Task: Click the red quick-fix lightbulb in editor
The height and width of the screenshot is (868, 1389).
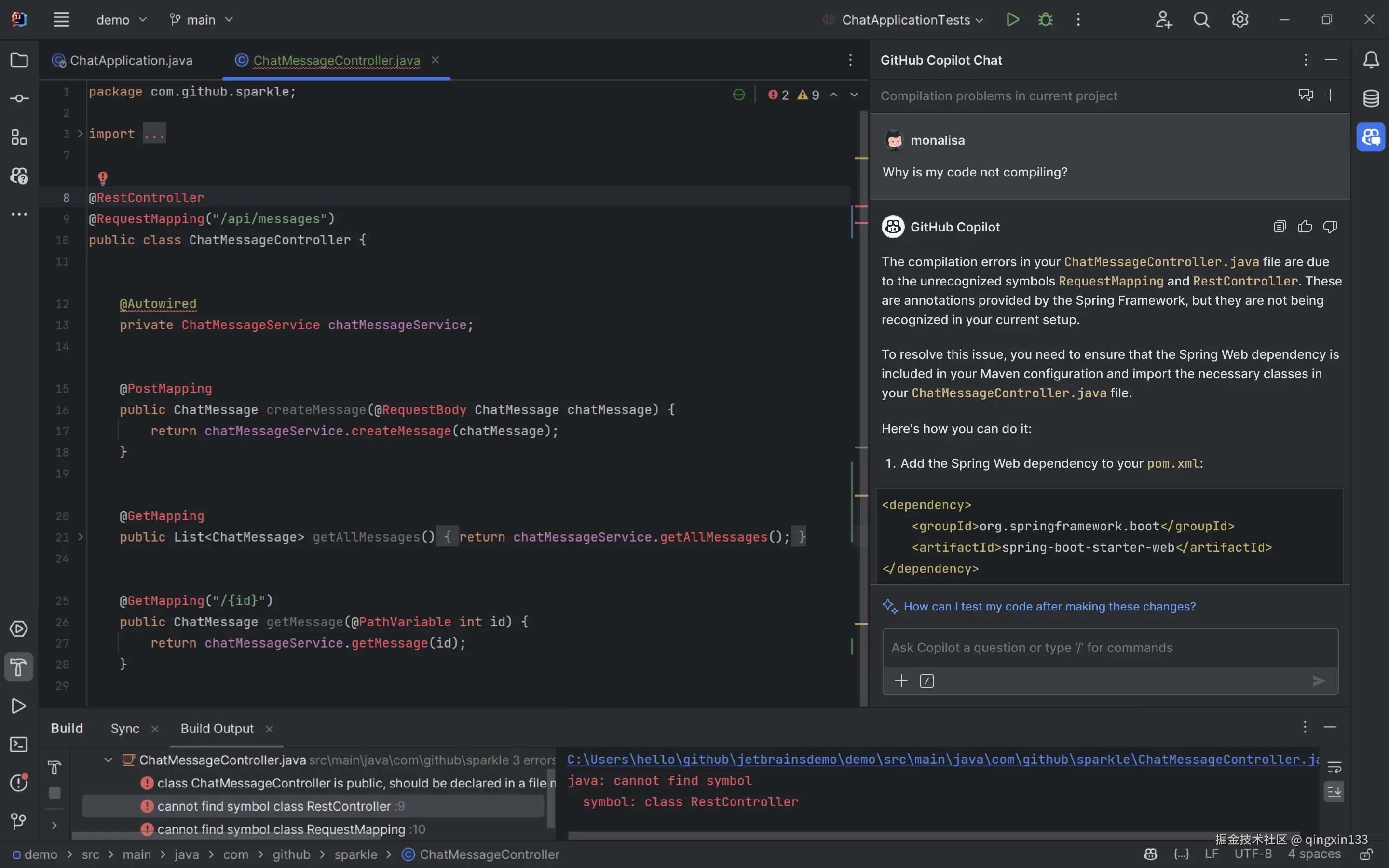Action: click(103, 177)
